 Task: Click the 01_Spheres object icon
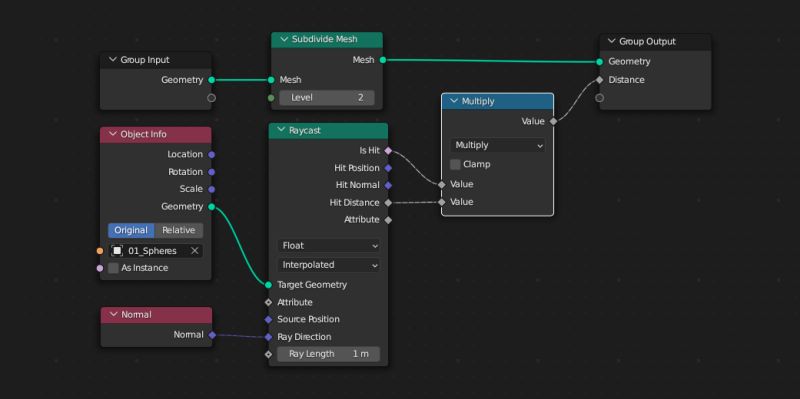(118, 251)
